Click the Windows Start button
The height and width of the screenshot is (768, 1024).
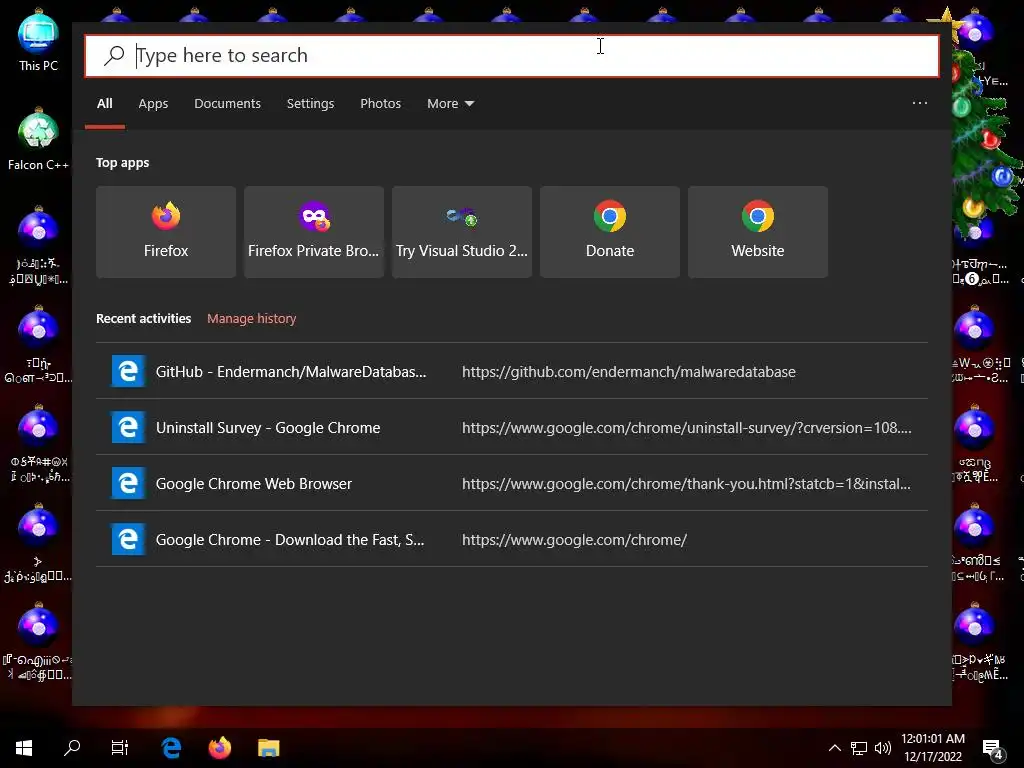(x=24, y=748)
